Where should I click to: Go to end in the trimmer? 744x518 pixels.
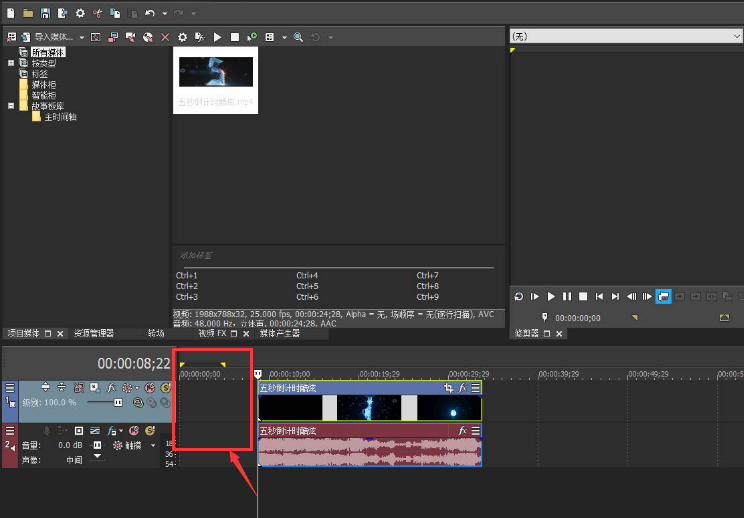pos(615,296)
